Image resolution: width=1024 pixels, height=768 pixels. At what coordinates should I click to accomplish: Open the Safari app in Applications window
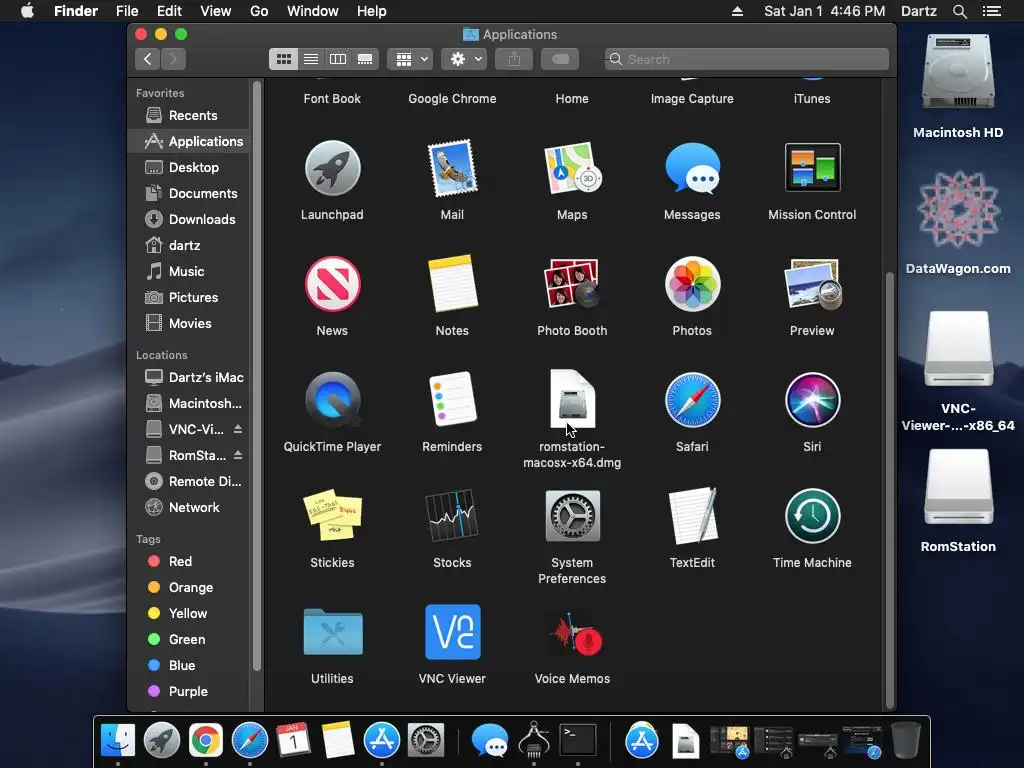click(692, 400)
